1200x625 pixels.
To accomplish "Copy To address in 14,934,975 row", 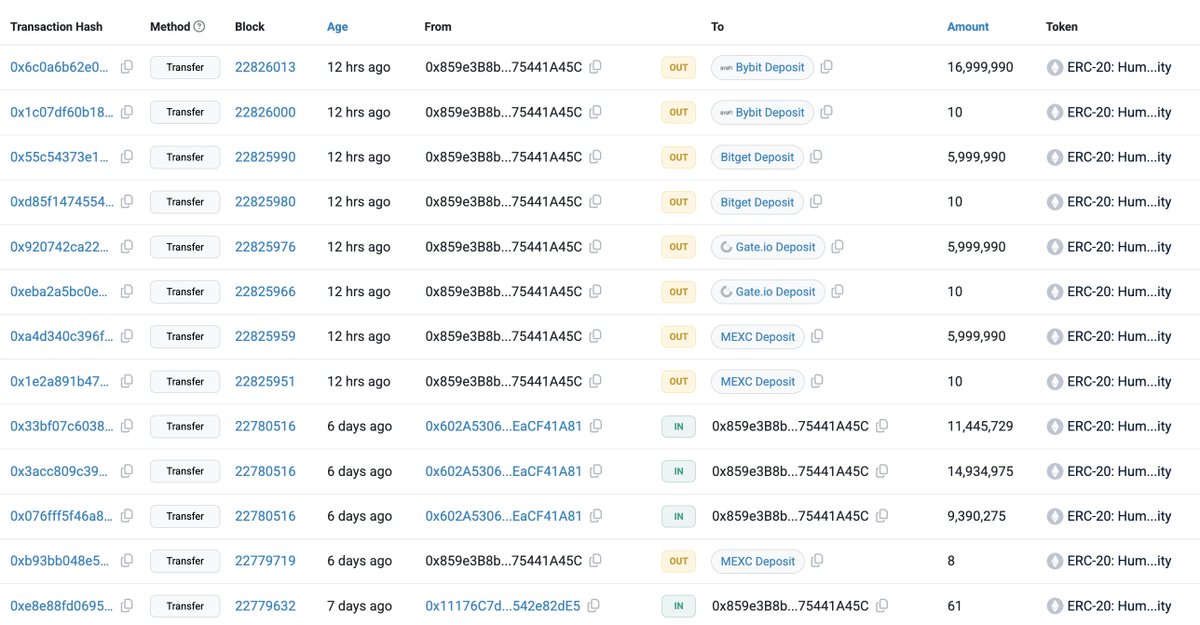I will tap(882, 471).
